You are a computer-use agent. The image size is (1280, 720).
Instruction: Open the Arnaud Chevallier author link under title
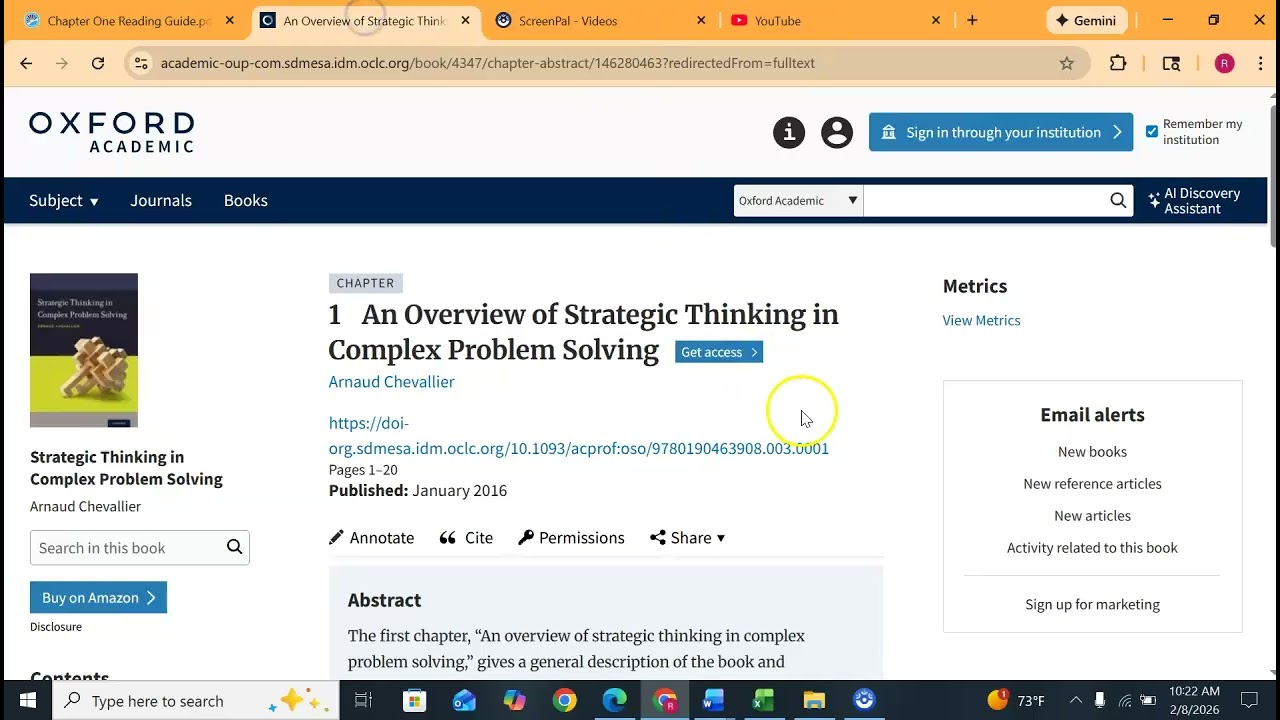point(391,381)
